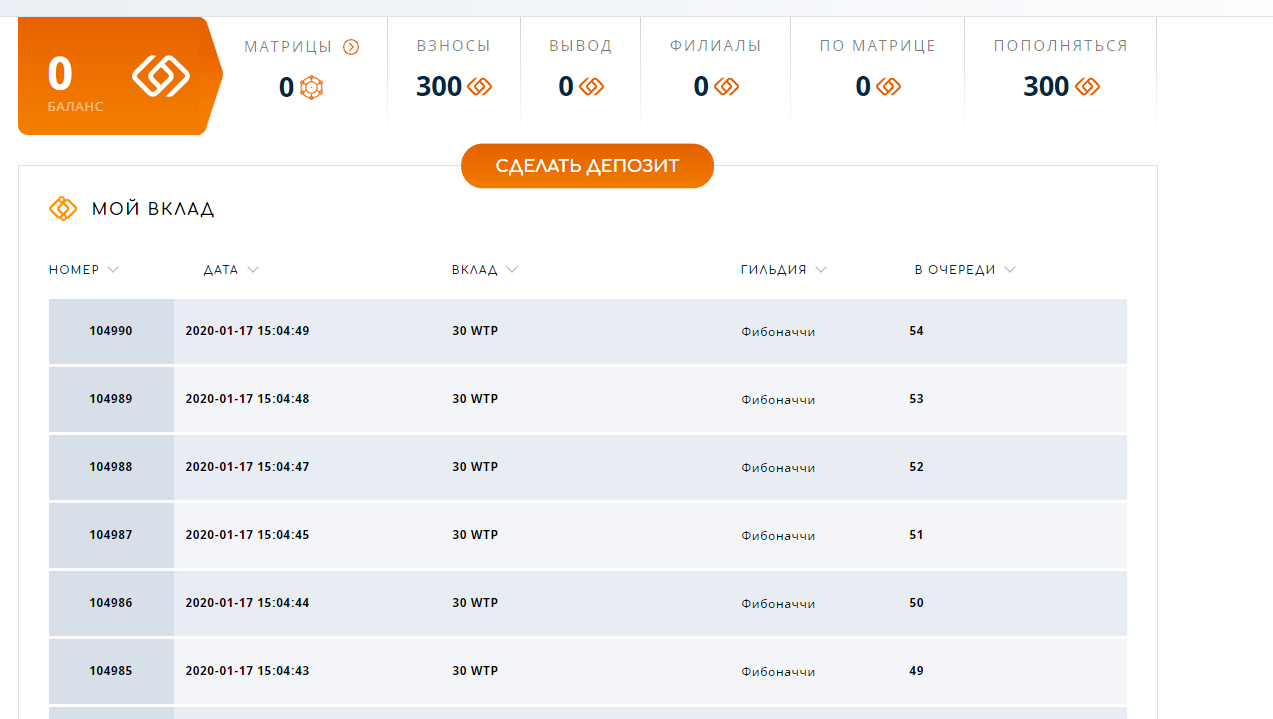Click date 2020-01-17 15:04:44
This screenshot has height=719, width=1273.
[x=247, y=603]
